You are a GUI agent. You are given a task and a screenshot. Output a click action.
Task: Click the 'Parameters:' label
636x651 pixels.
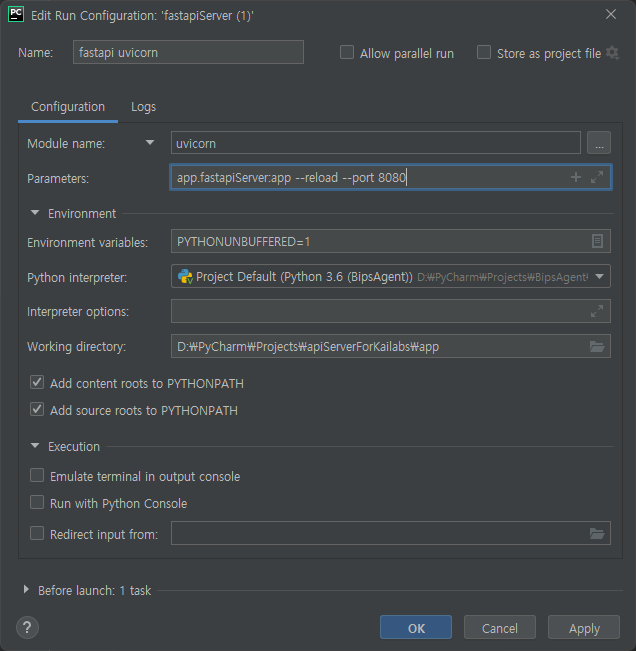coord(58,179)
